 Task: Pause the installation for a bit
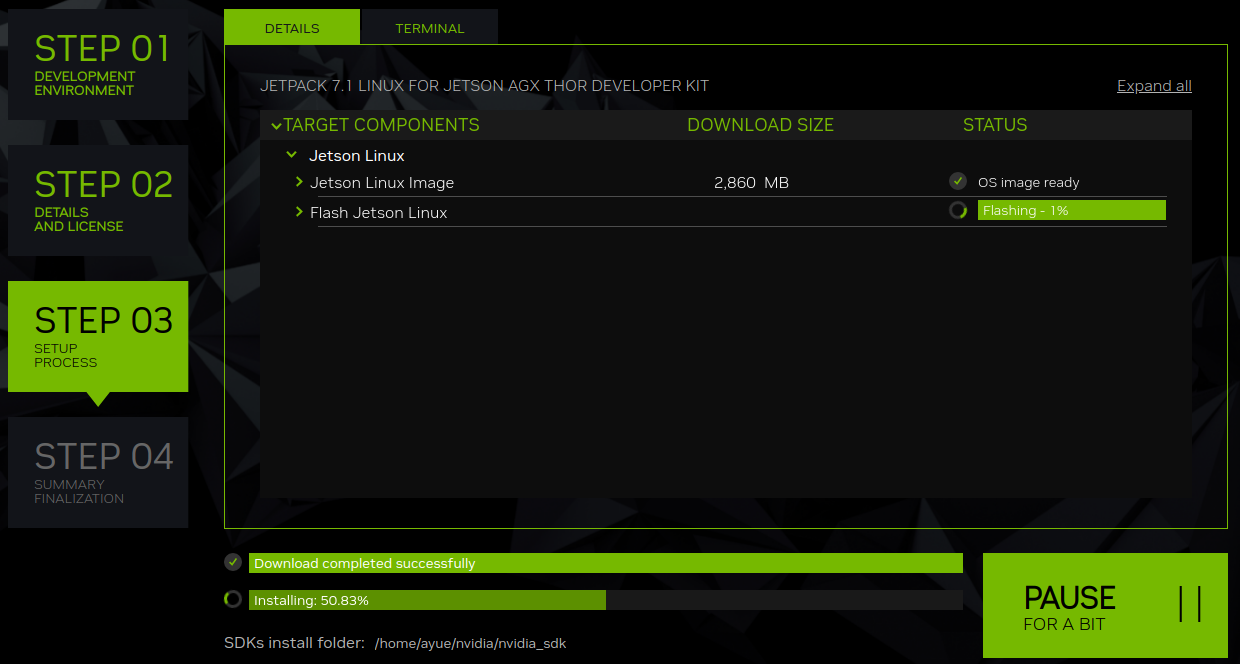click(x=1105, y=605)
